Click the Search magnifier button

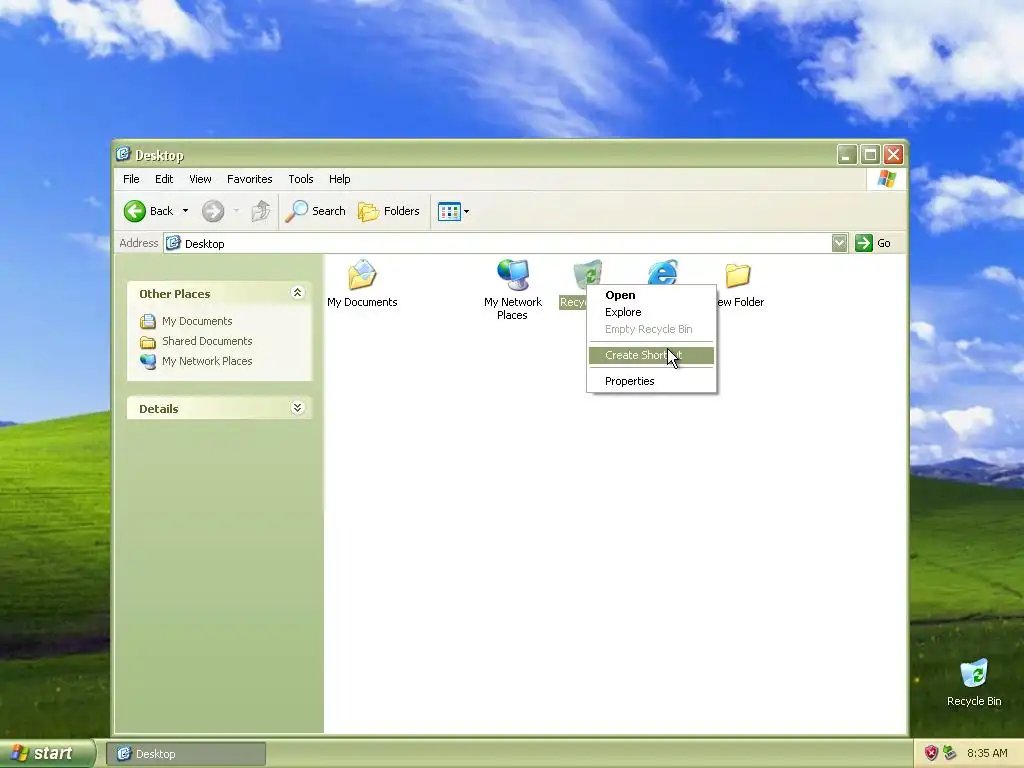pos(315,211)
